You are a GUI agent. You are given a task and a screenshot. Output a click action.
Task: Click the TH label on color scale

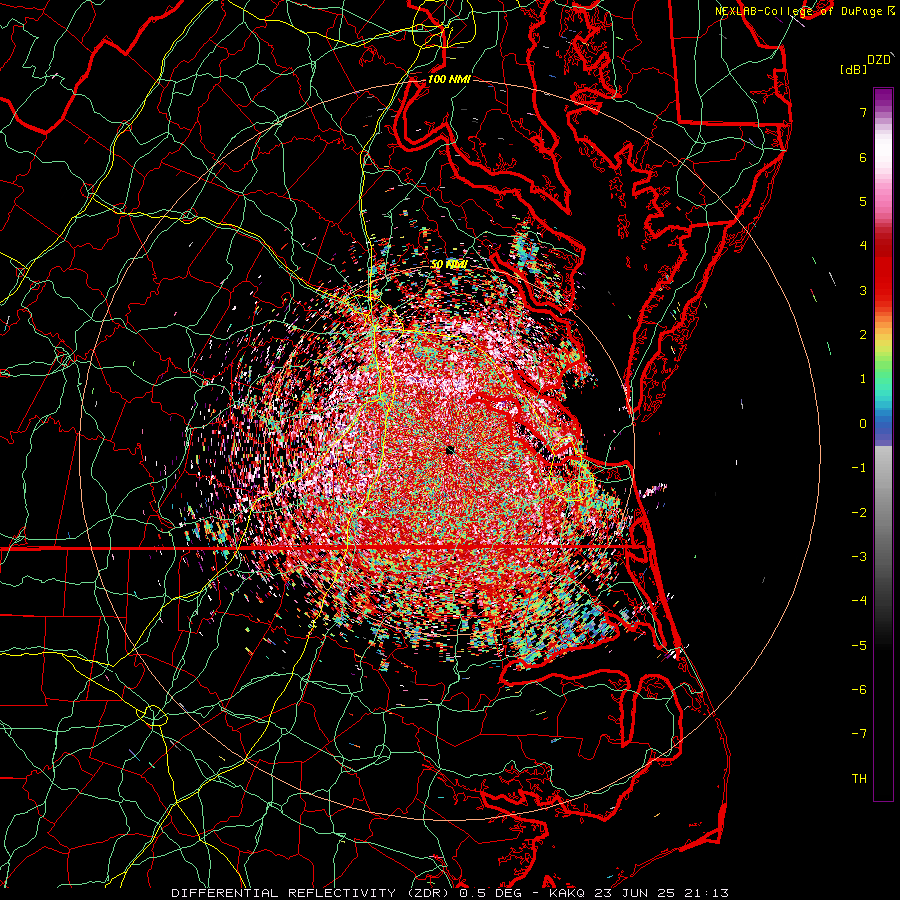coord(859,779)
